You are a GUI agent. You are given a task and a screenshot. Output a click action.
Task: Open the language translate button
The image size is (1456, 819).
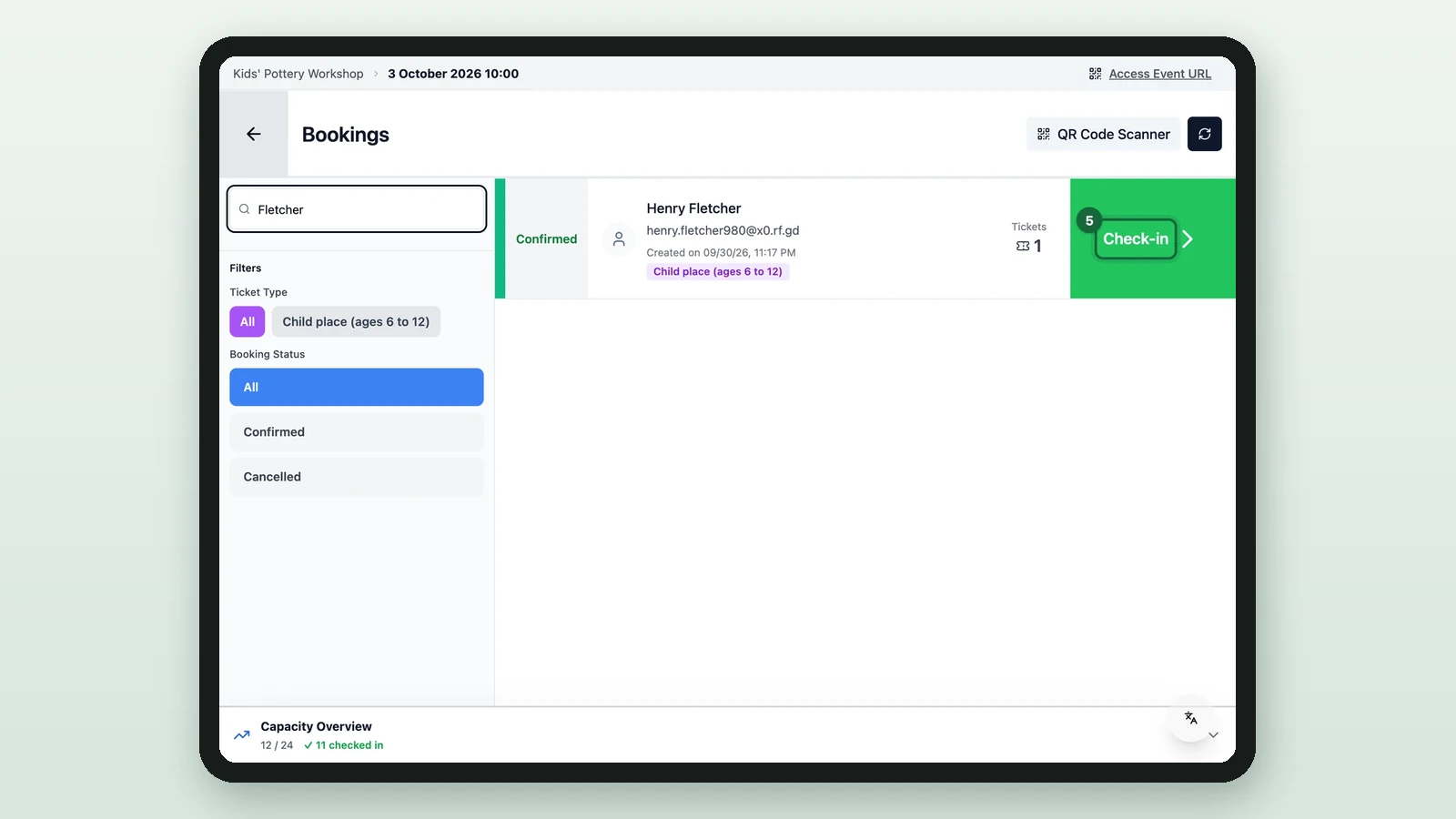[1191, 718]
